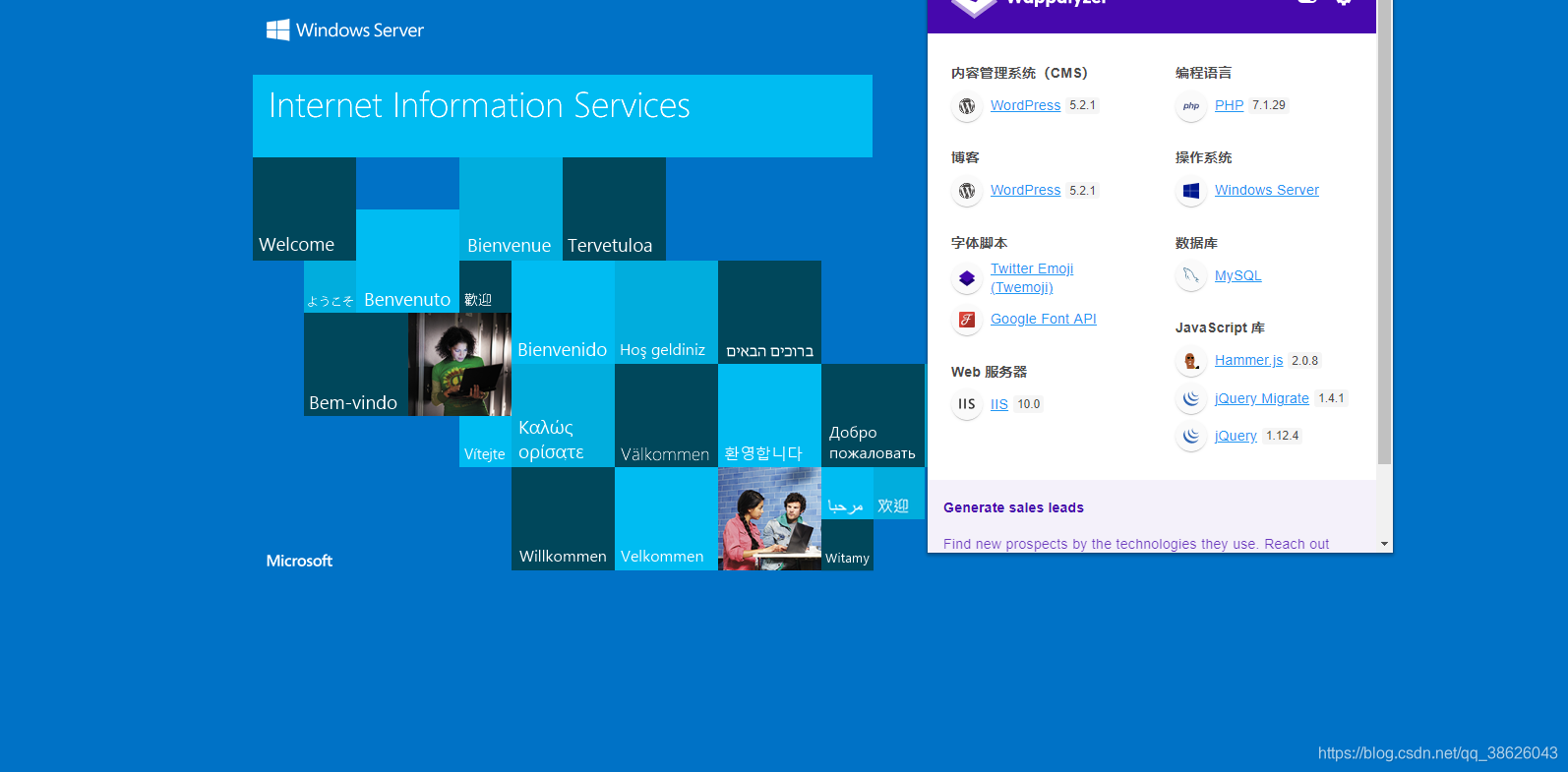Click the PHP 7.1.29 version badge

pos(1269,105)
